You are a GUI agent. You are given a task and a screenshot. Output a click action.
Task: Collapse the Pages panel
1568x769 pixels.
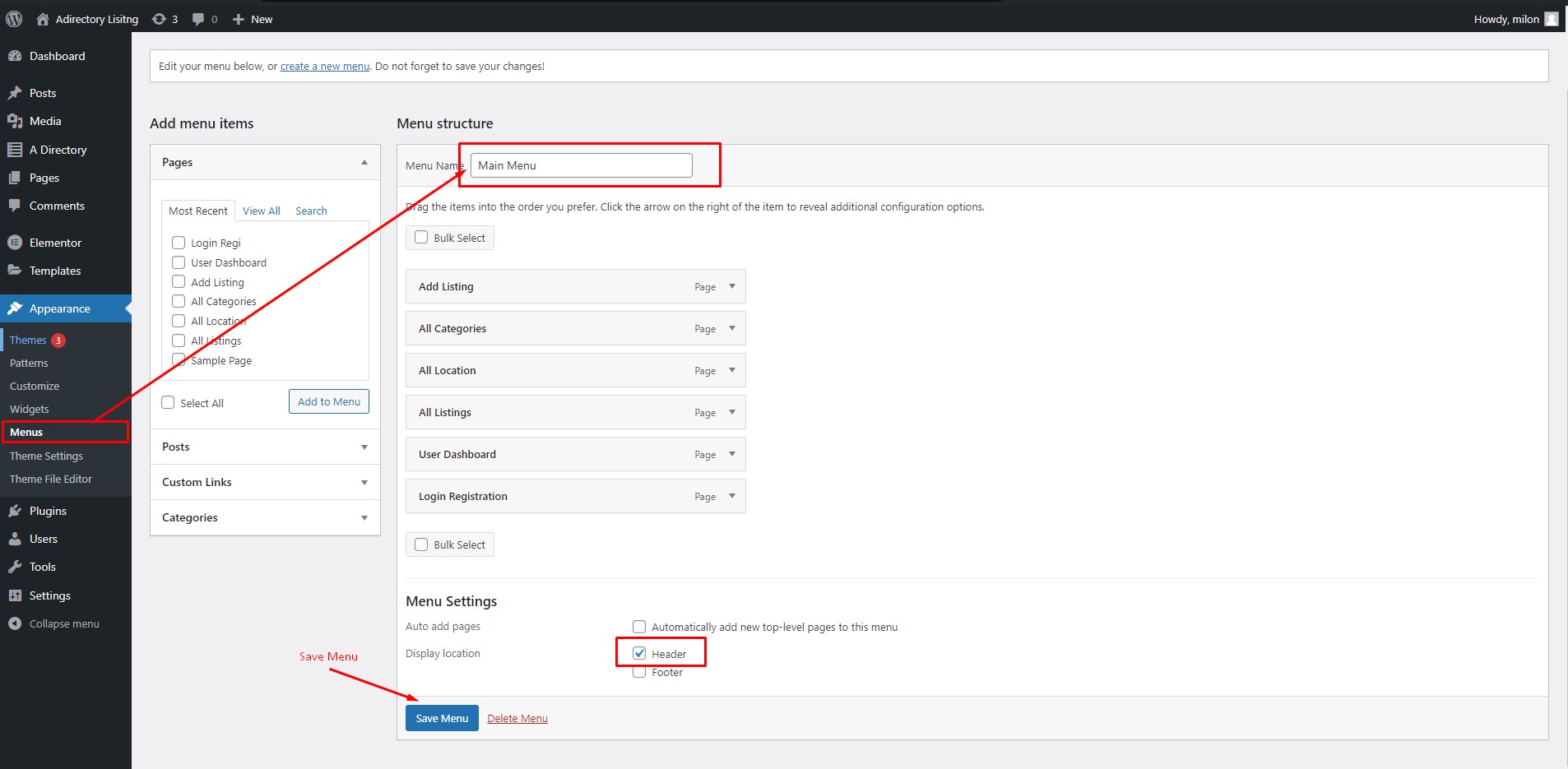coord(364,161)
